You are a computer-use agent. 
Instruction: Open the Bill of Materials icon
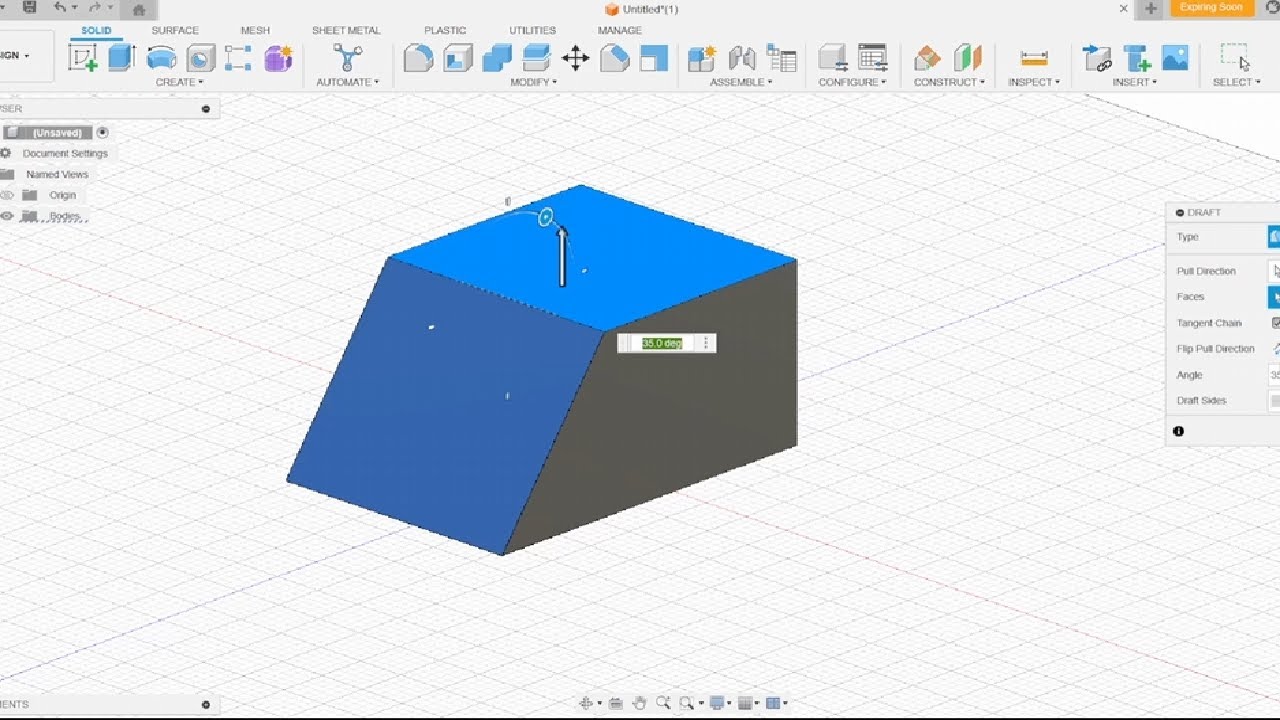pos(781,58)
